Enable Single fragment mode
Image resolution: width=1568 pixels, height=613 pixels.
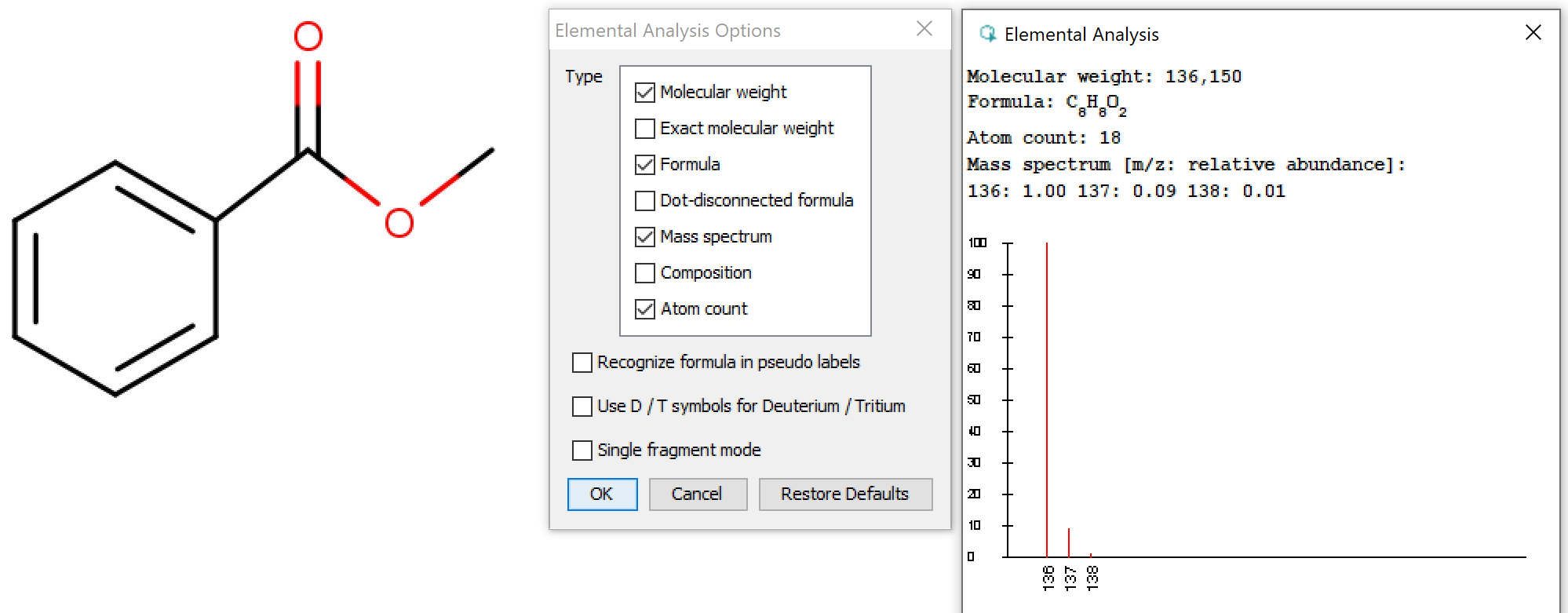(x=582, y=451)
